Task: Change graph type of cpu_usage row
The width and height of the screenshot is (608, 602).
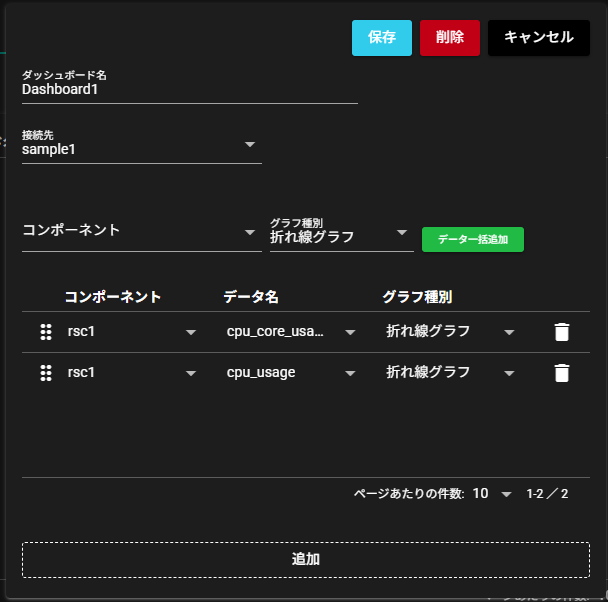Action: point(509,374)
